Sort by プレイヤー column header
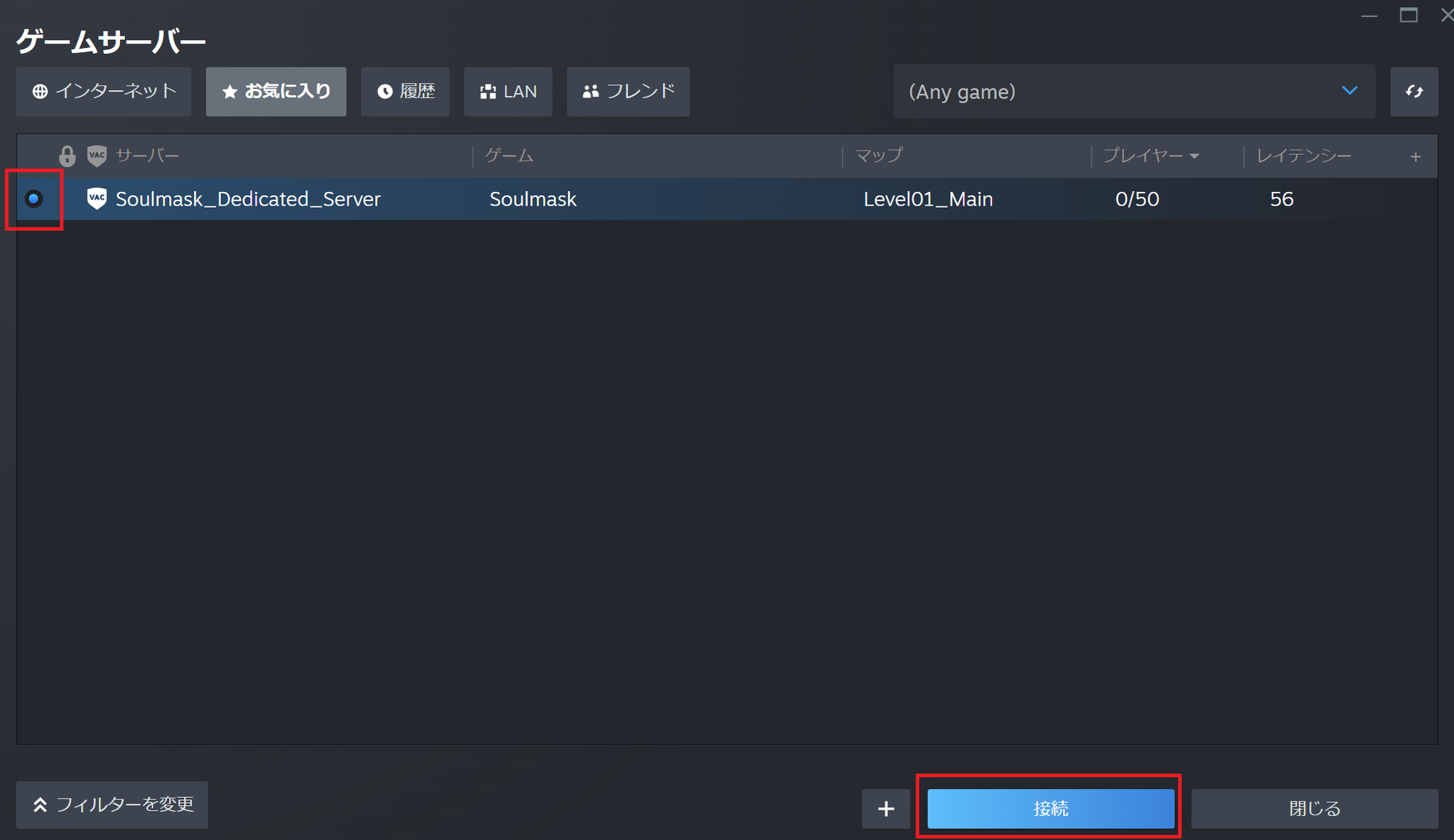 point(1151,156)
